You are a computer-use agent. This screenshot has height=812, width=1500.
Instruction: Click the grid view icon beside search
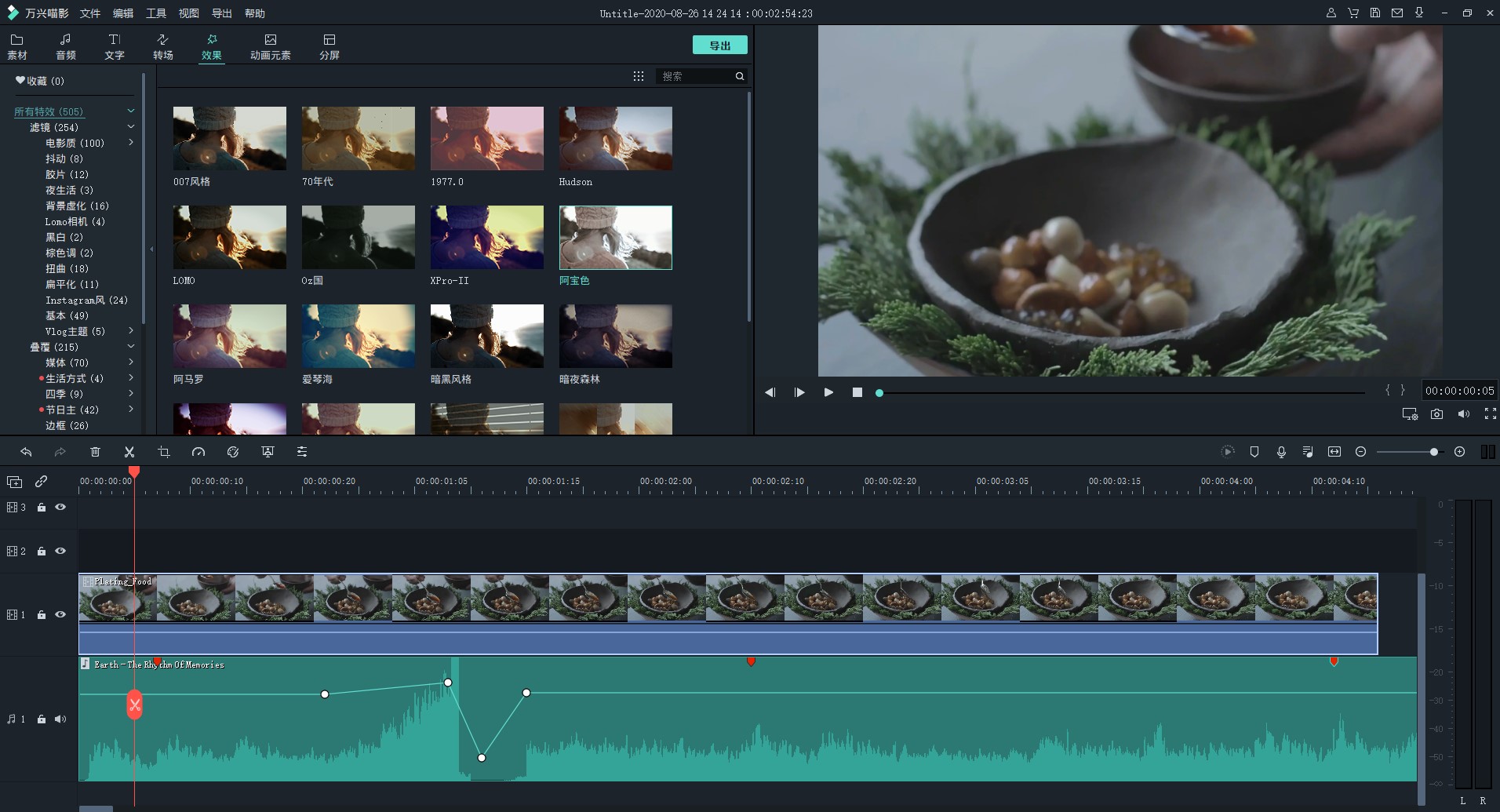point(639,76)
